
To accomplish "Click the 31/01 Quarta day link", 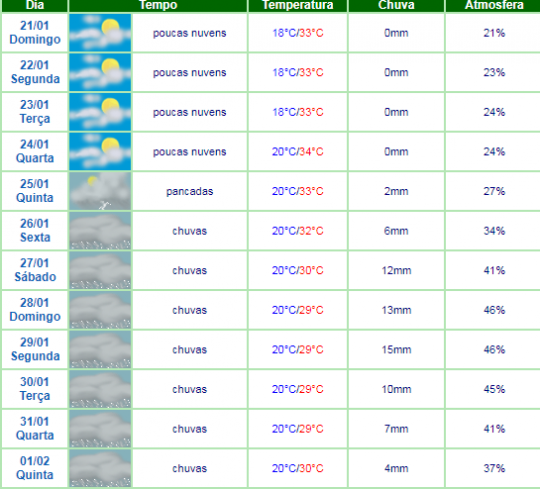I will pyautogui.click(x=35, y=428).
